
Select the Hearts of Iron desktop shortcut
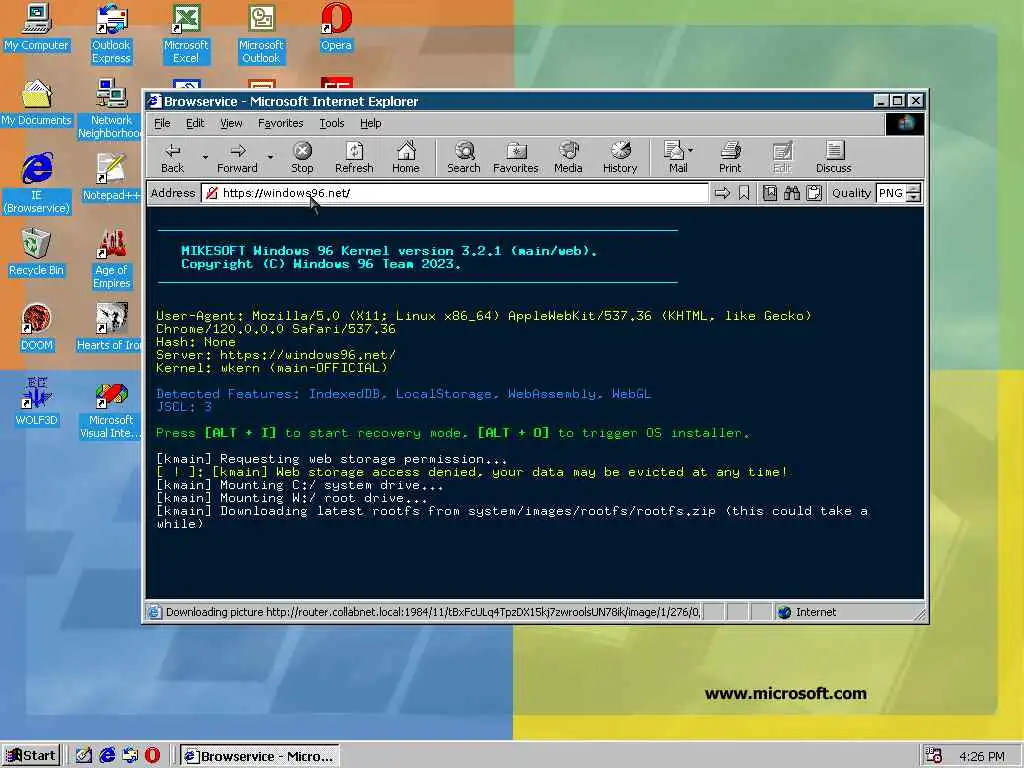tap(110, 327)
